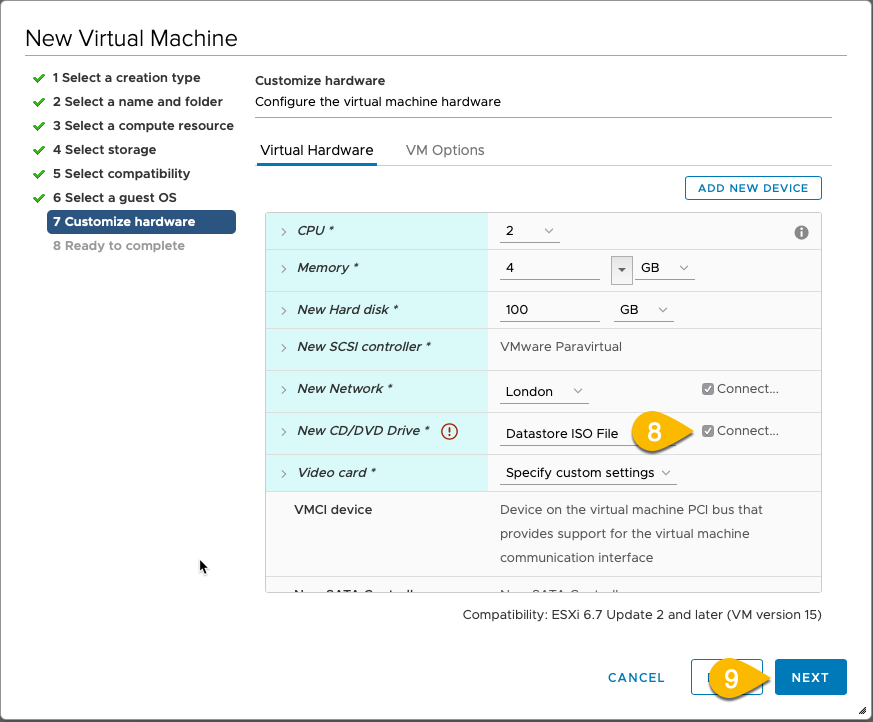Expand the Memory settings row
Screen dimensions: 873x722
click(283, 269)
